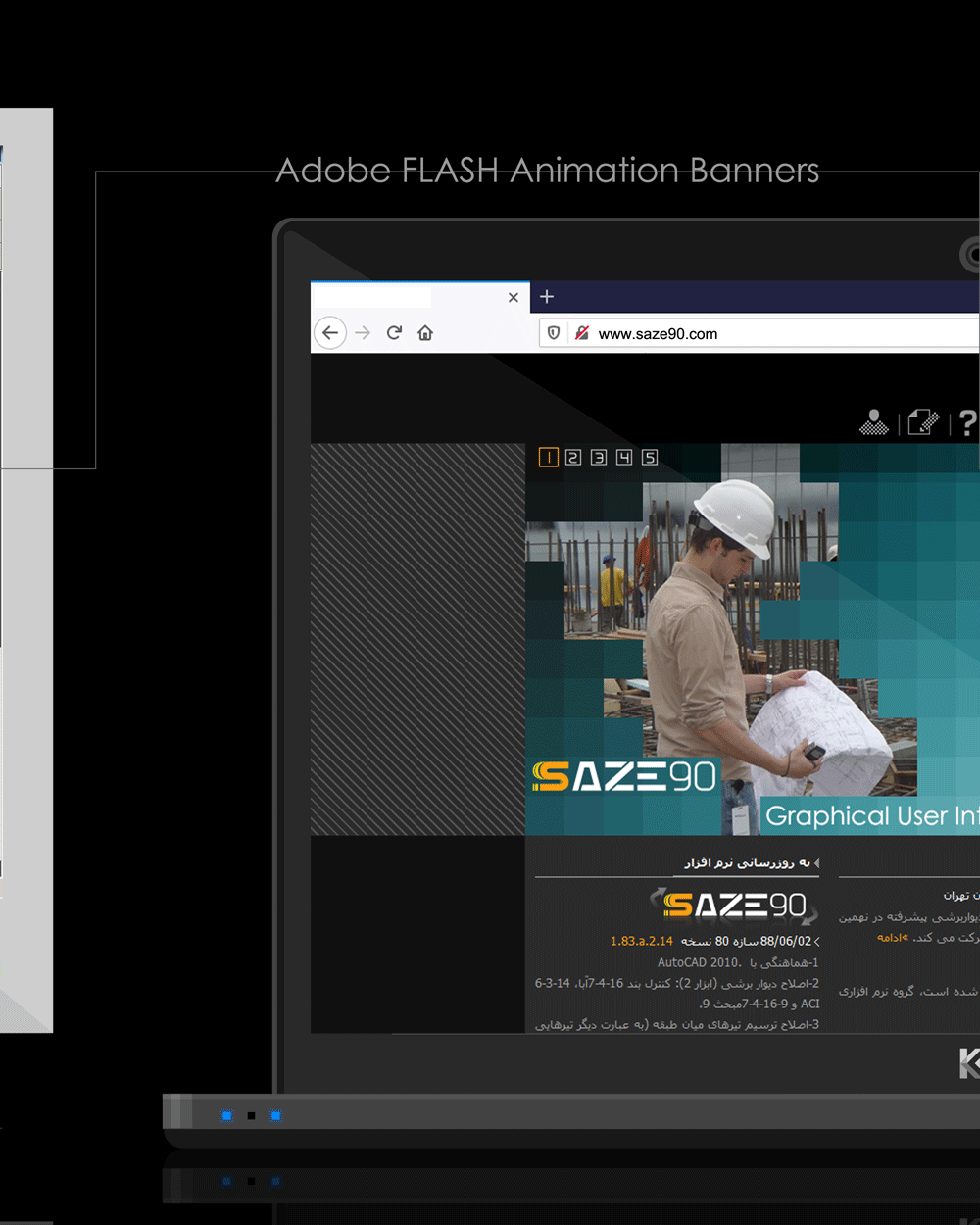Click the shield tracking protection icon
The image size is (980, 1225).
coord(554,333)
